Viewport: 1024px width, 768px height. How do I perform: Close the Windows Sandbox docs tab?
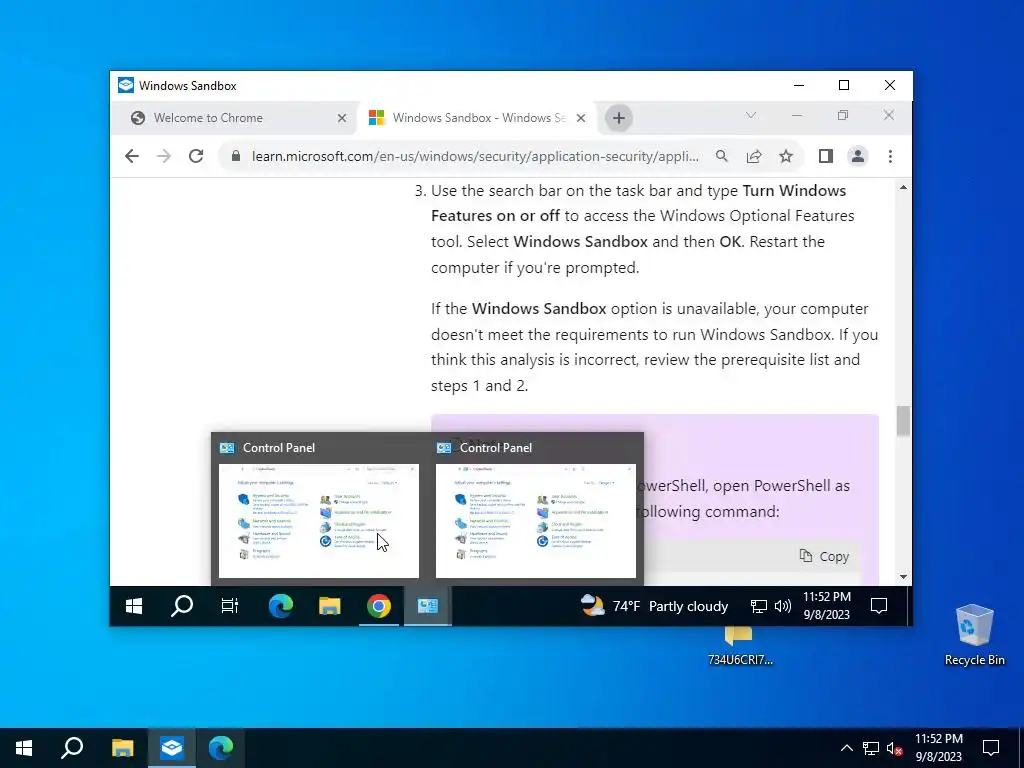tap(581, 118)
